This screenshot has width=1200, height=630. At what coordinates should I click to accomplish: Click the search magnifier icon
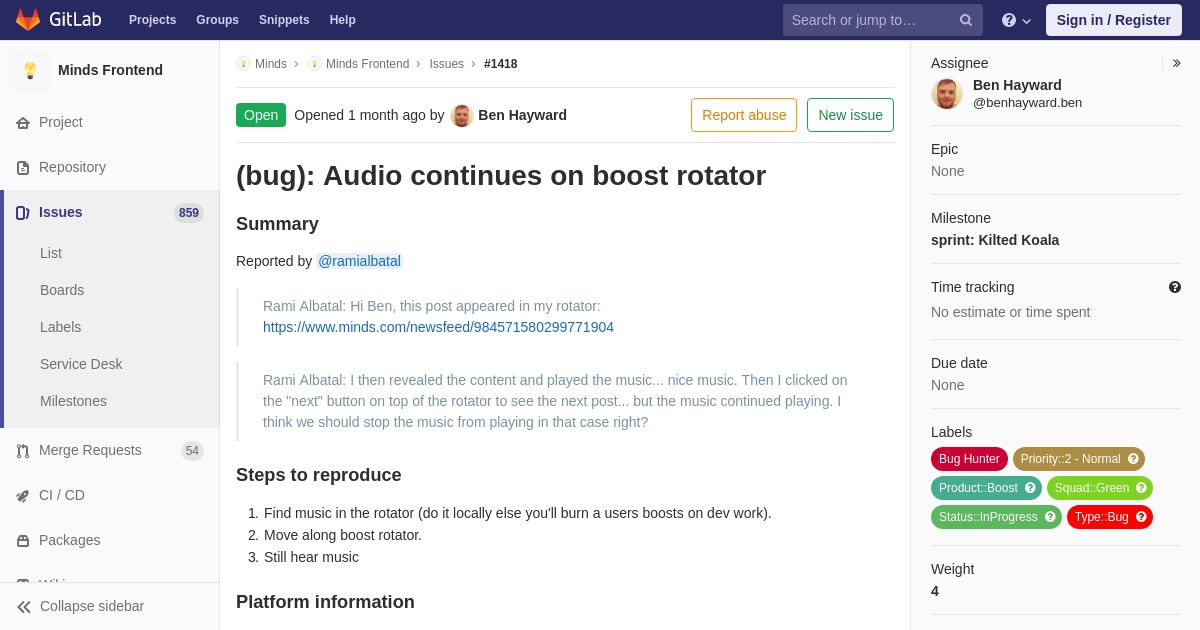pos(966,20)
